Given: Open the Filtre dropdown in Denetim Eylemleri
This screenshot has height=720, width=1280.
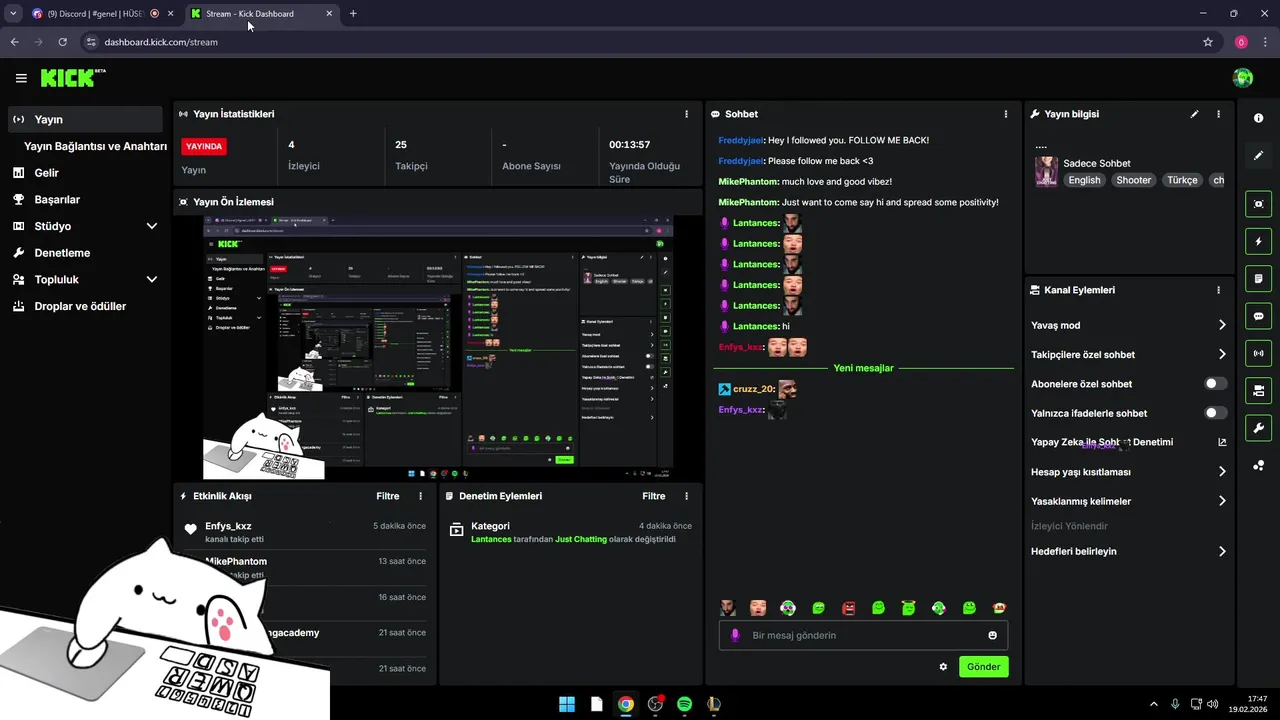Looking at the screenshot, I should tap(654, 496).
